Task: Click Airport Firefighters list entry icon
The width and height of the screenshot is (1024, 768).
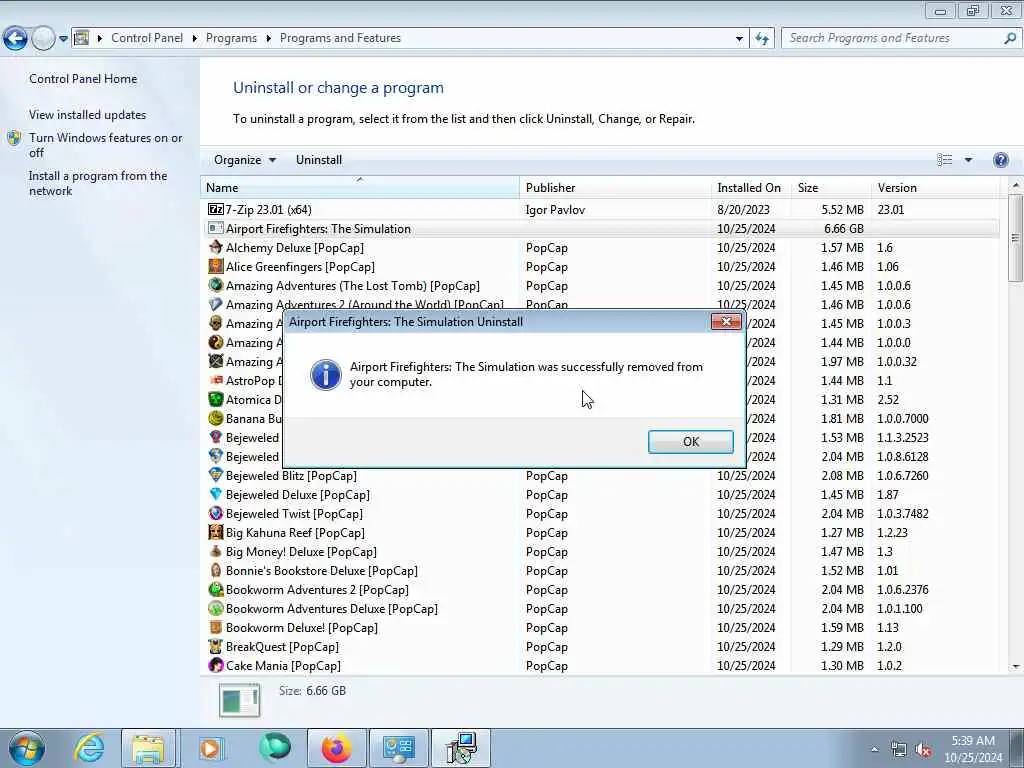Action: [216, 229]
